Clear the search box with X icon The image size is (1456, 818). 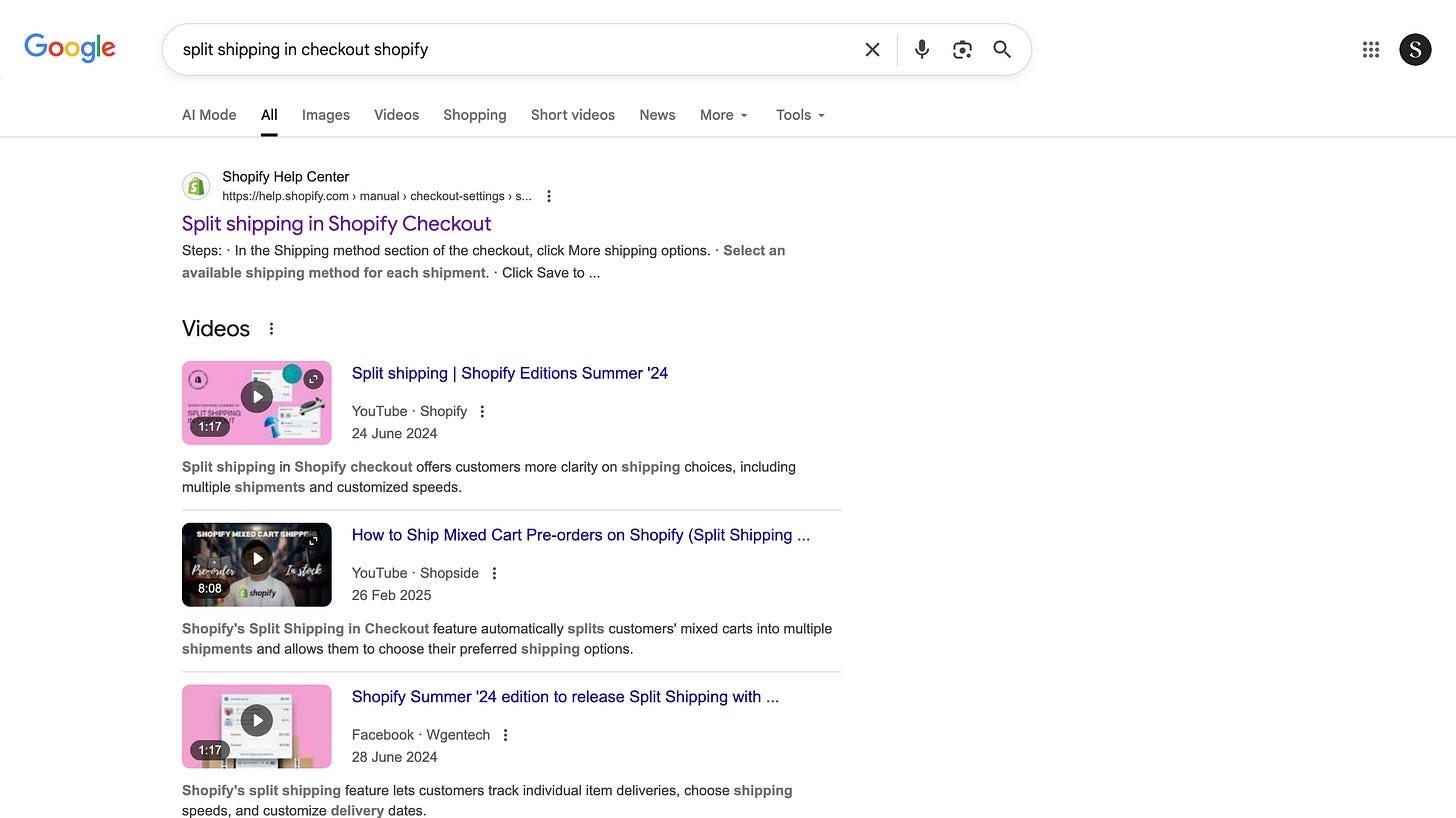(x=872, y=49)
